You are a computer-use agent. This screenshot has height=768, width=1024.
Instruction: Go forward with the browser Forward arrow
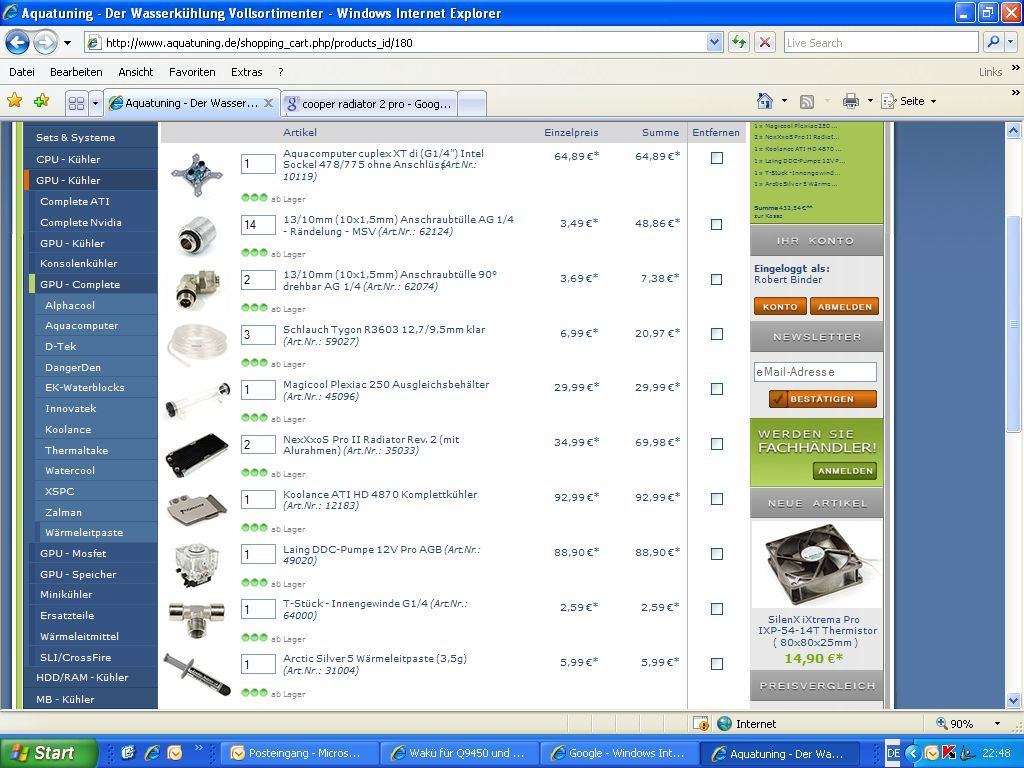point(45,43)
